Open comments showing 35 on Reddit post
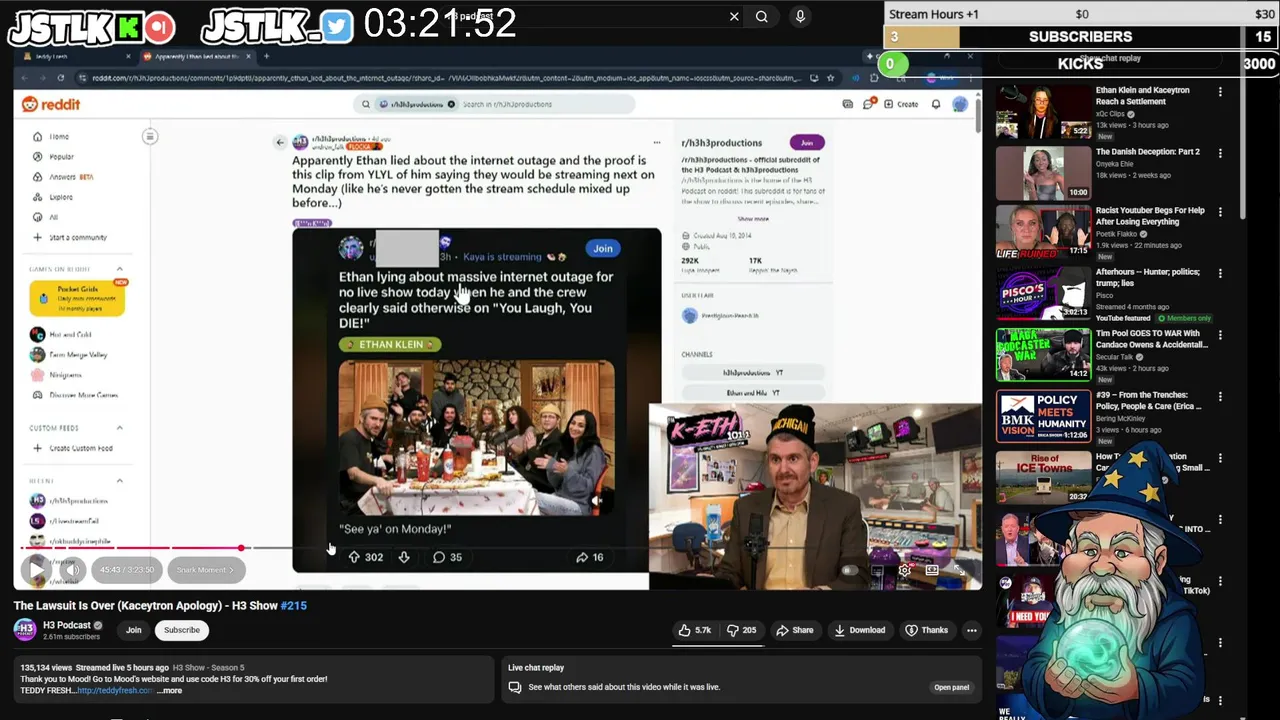This screenshot has width=1280, height=720. coord(447,557)
